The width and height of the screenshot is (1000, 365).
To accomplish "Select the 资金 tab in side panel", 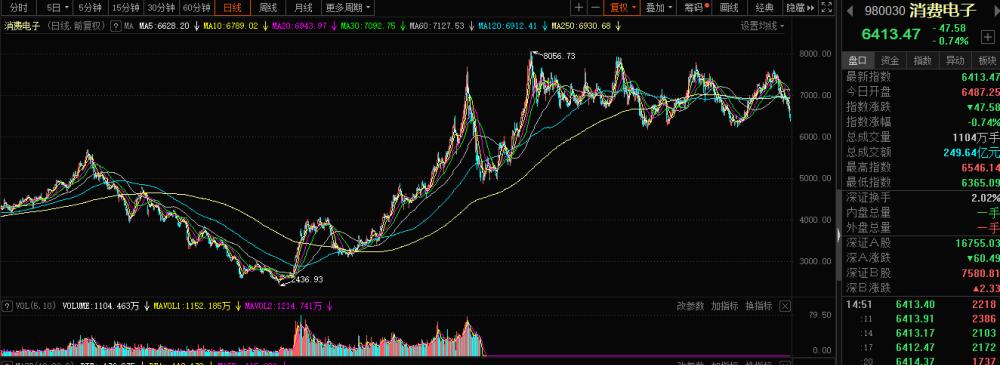I will tap(890, 61).
